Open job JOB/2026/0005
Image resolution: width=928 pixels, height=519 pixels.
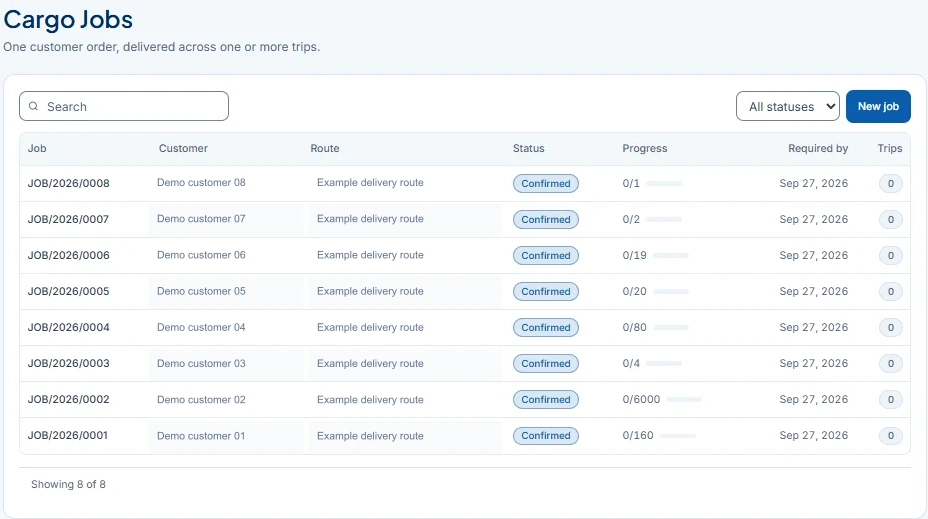[x=69, y=292]
